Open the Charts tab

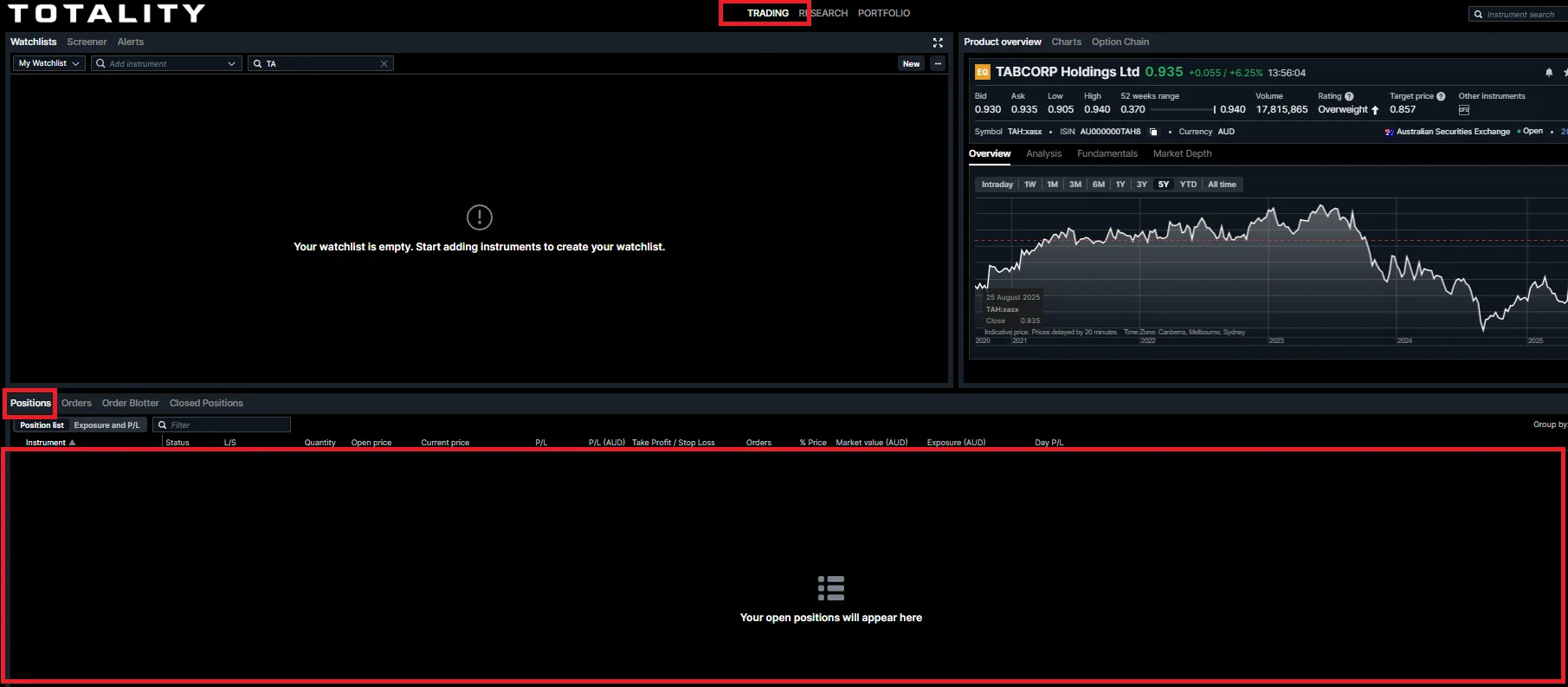pos(1067,42)
